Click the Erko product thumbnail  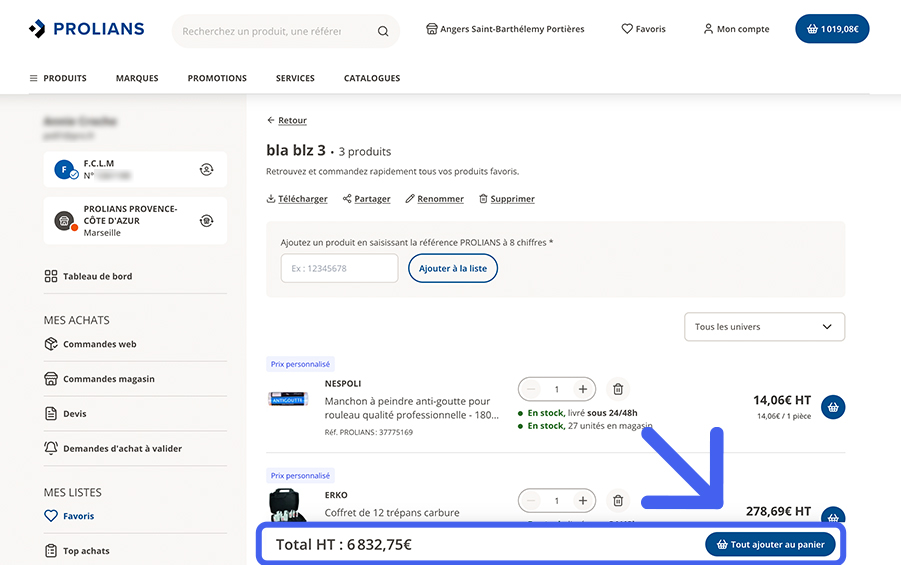(286, 505)
